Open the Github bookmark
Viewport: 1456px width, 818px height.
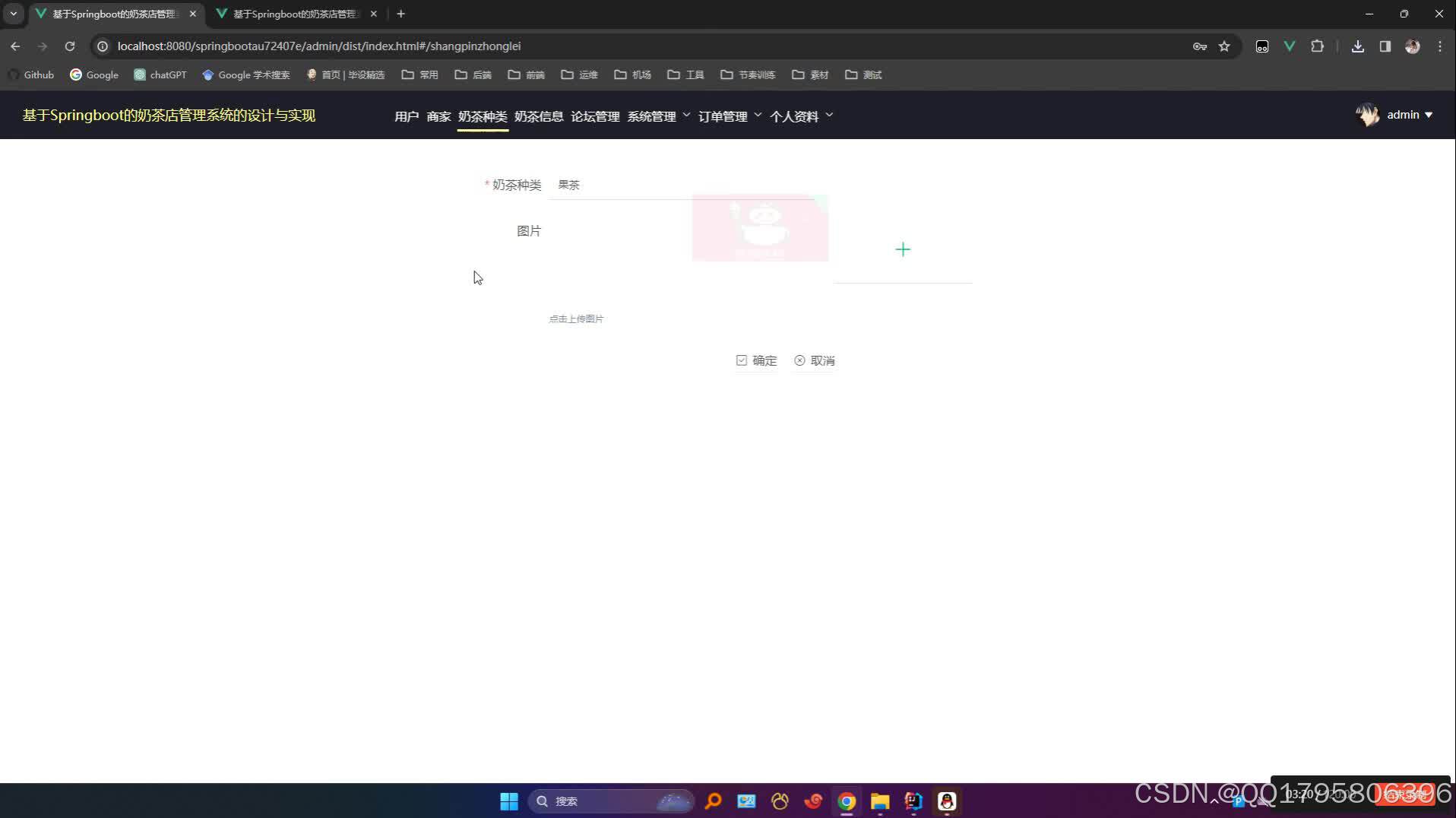click(30, 75)
